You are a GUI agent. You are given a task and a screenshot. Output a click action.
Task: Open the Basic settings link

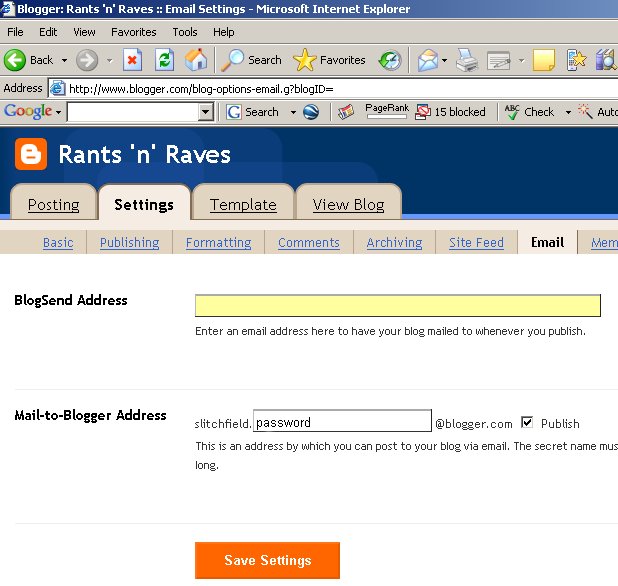[58, 242]
